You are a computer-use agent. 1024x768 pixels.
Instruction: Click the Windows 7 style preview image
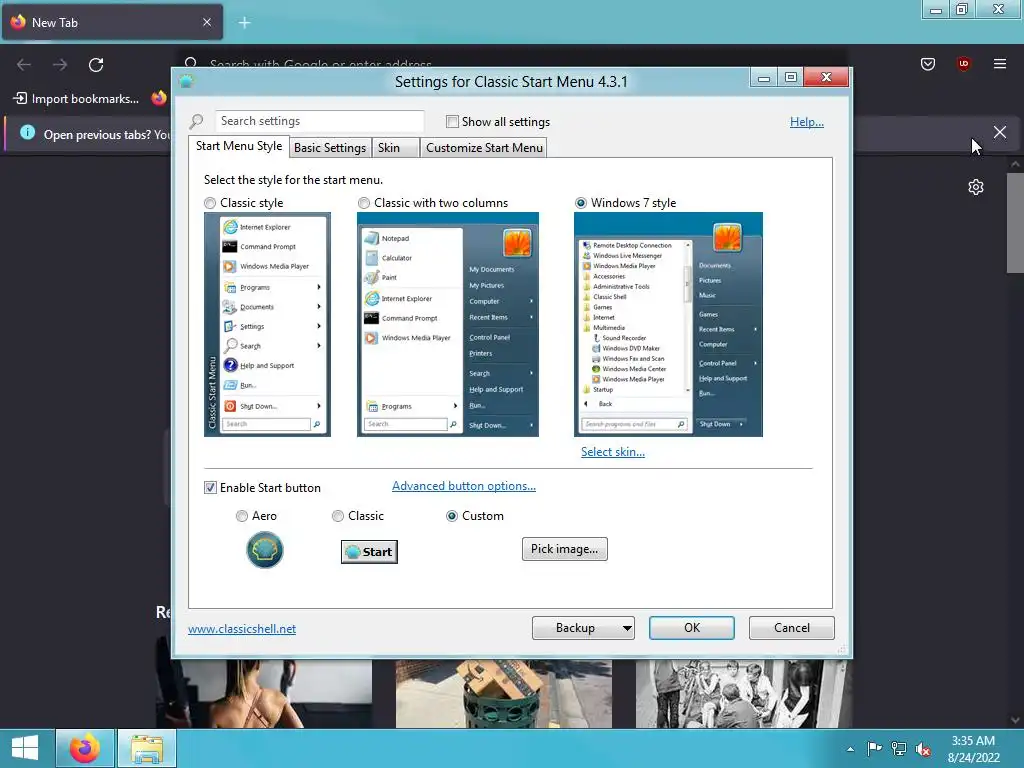pyautogui.click(x=668, y=325)
